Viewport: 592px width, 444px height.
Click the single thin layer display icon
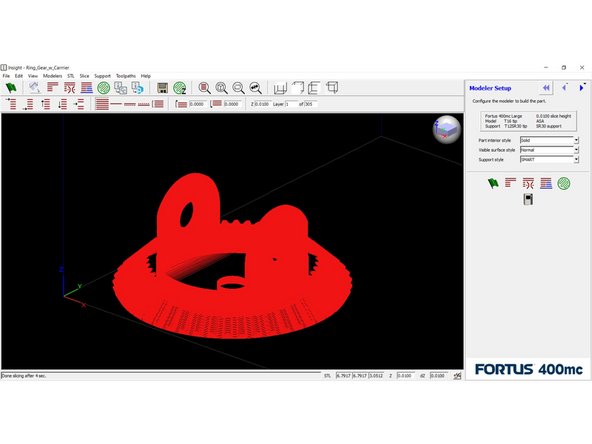116,104
